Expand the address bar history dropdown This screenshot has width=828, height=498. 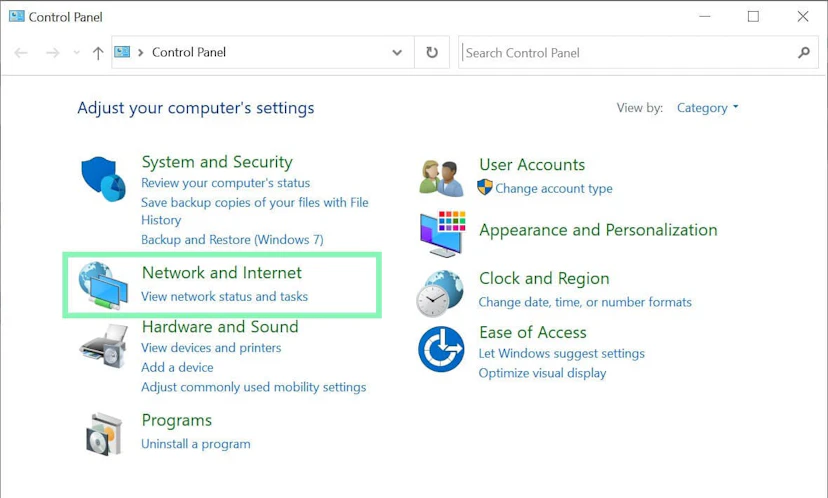coord(397,52)
